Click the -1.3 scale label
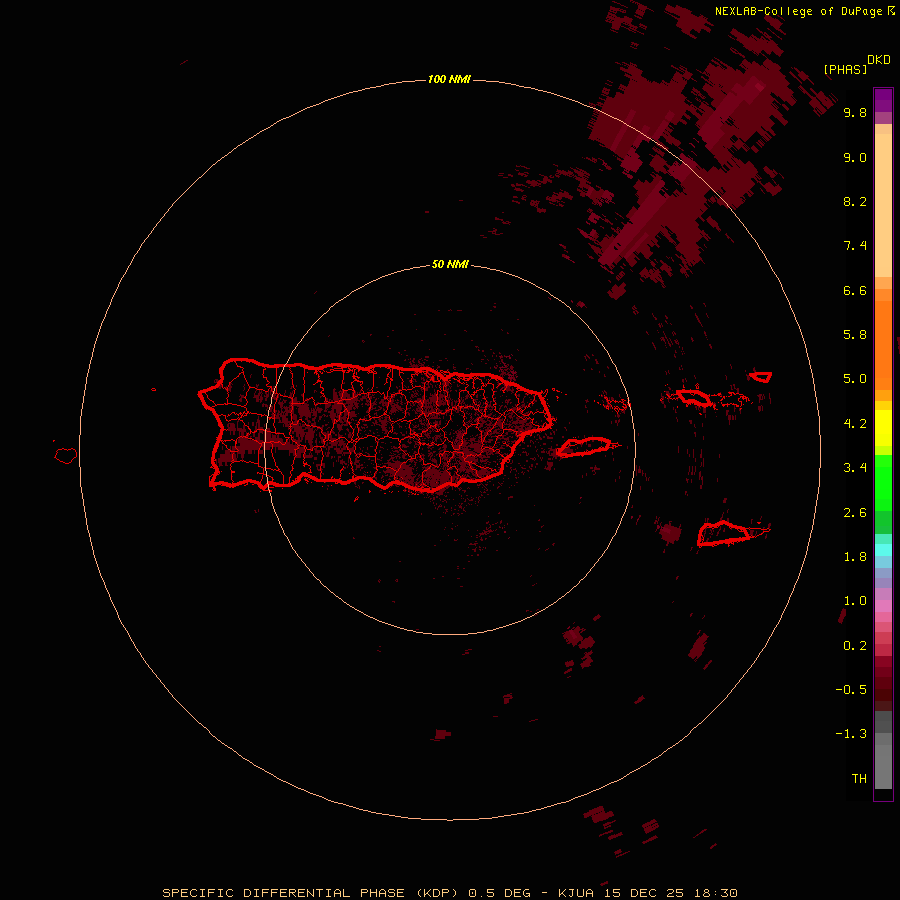The width and height of the screenshot is (900, 900). point(851,734)
